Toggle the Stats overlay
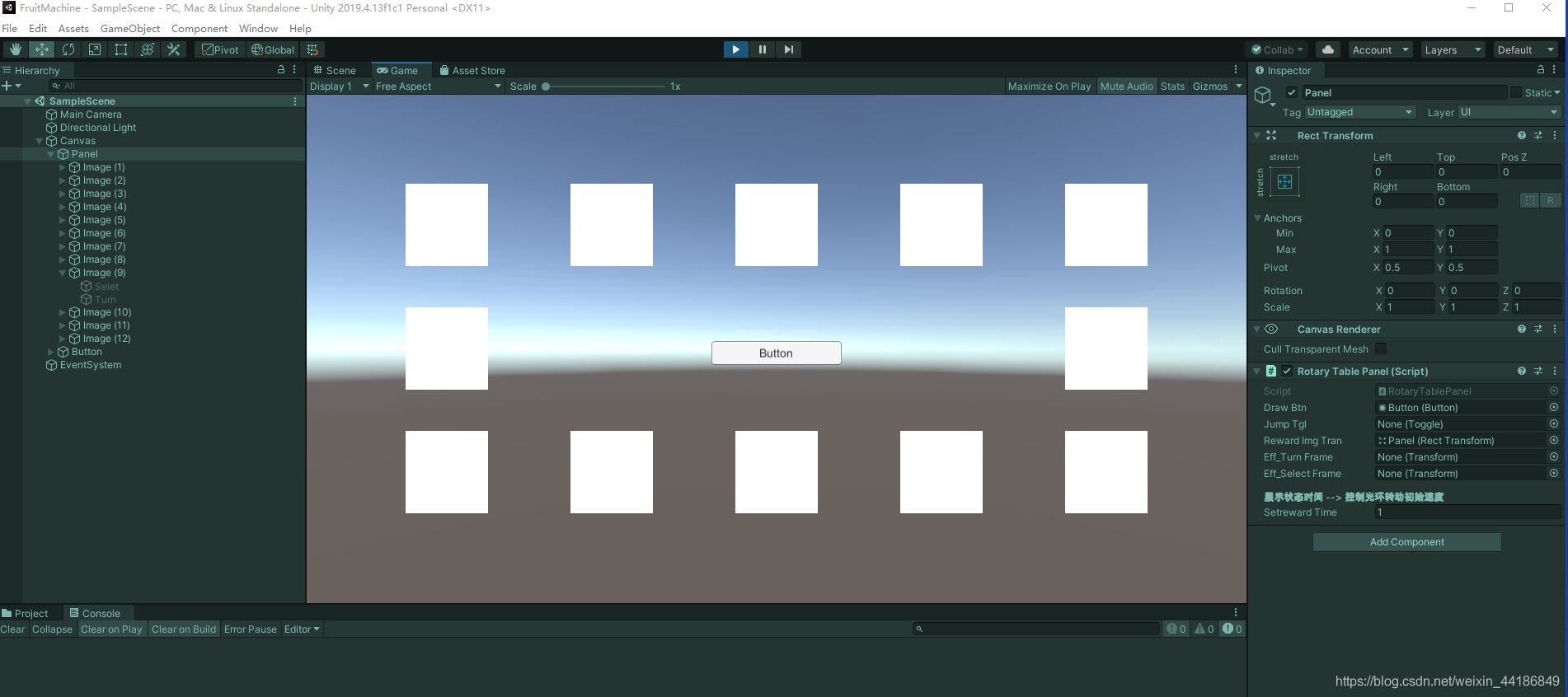 [x=1172, y=86]
